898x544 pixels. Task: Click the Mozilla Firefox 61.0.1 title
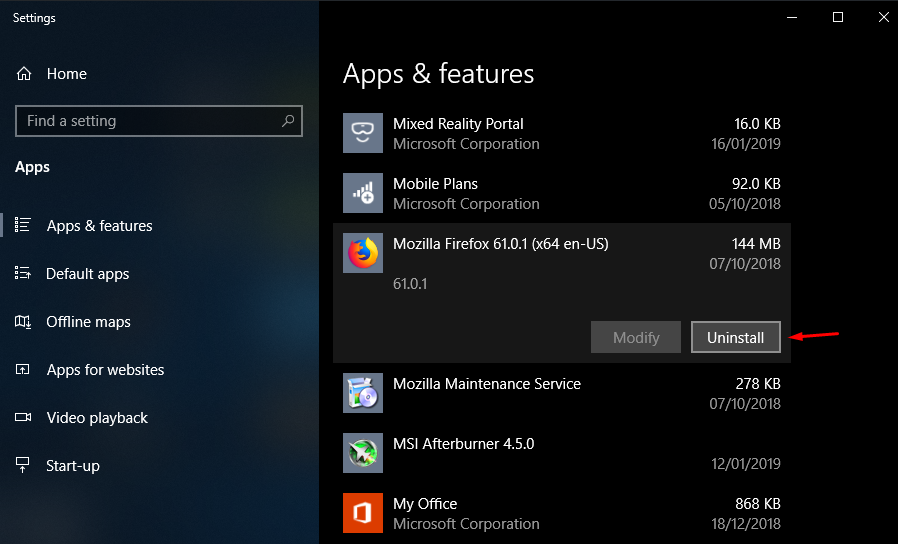click(x=501, y=244)
